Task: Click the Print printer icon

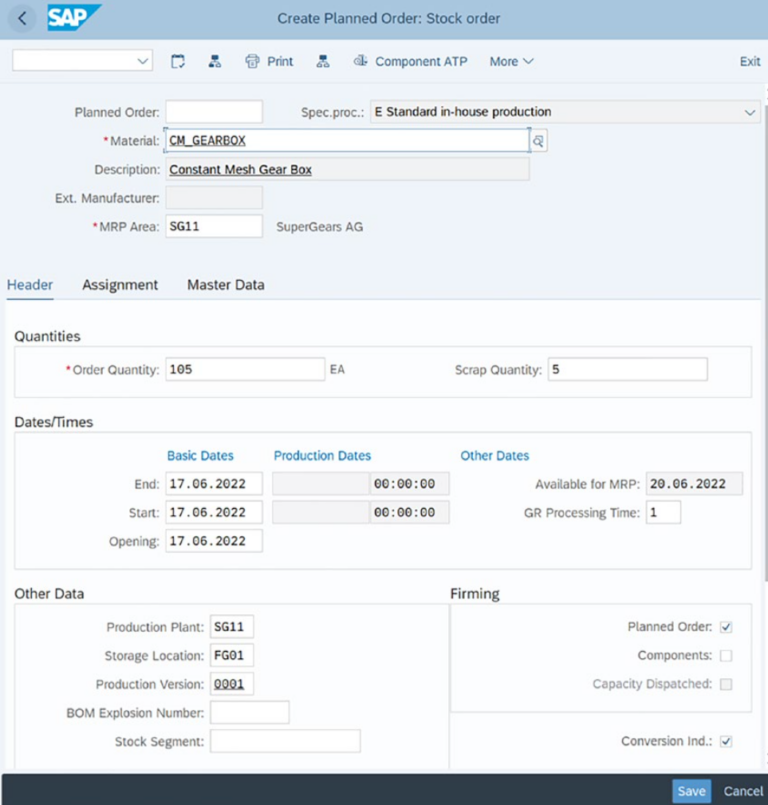Action: [x=252, y=61]
